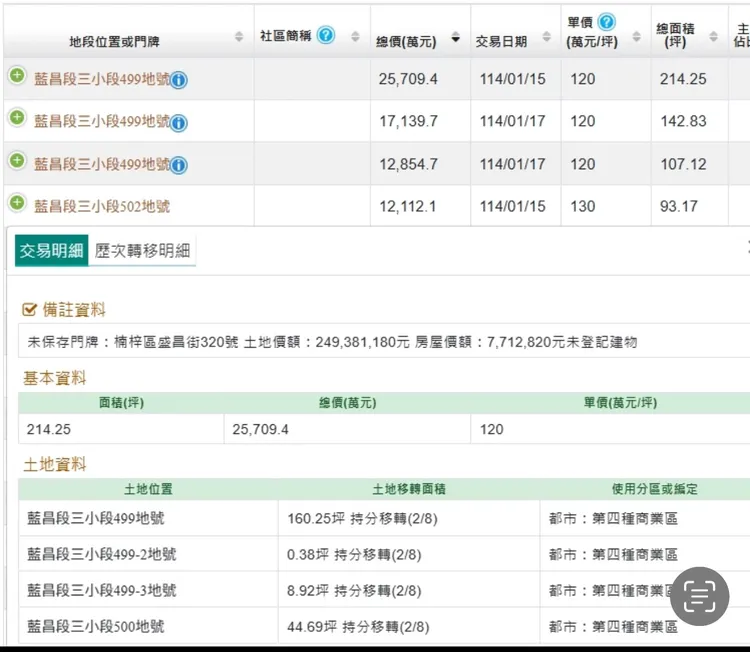750x652 pixels.
Task: Click the 地段位置或門牌 column header
Action: pyautogui.click(x=114, y=42)
